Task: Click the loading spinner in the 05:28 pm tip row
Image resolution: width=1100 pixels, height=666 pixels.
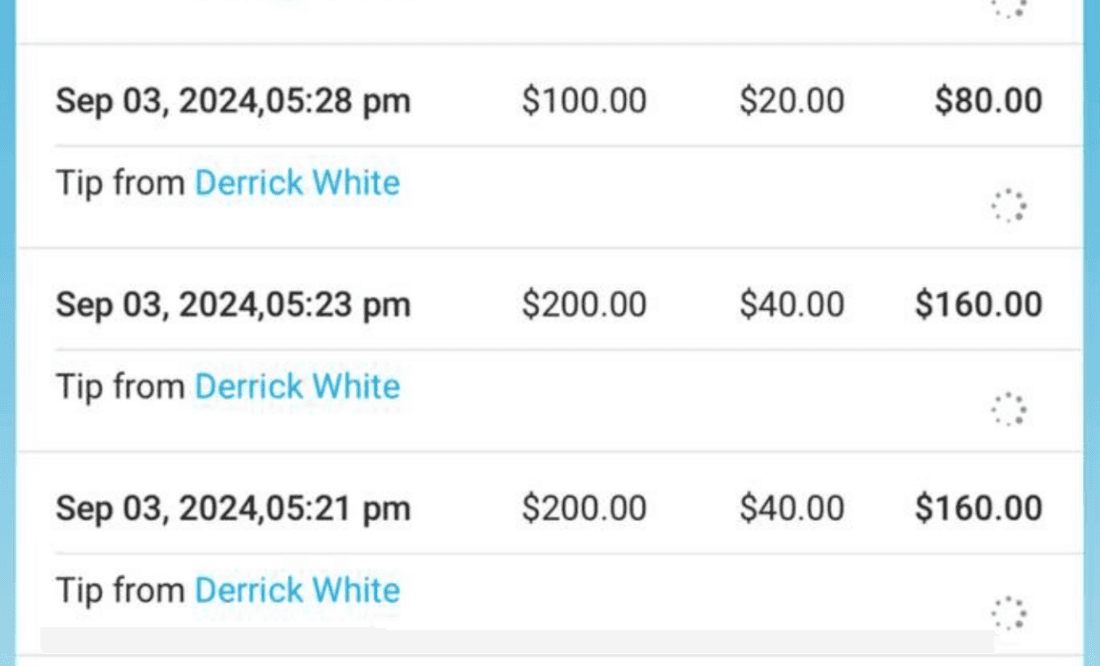Action: 1009,206
